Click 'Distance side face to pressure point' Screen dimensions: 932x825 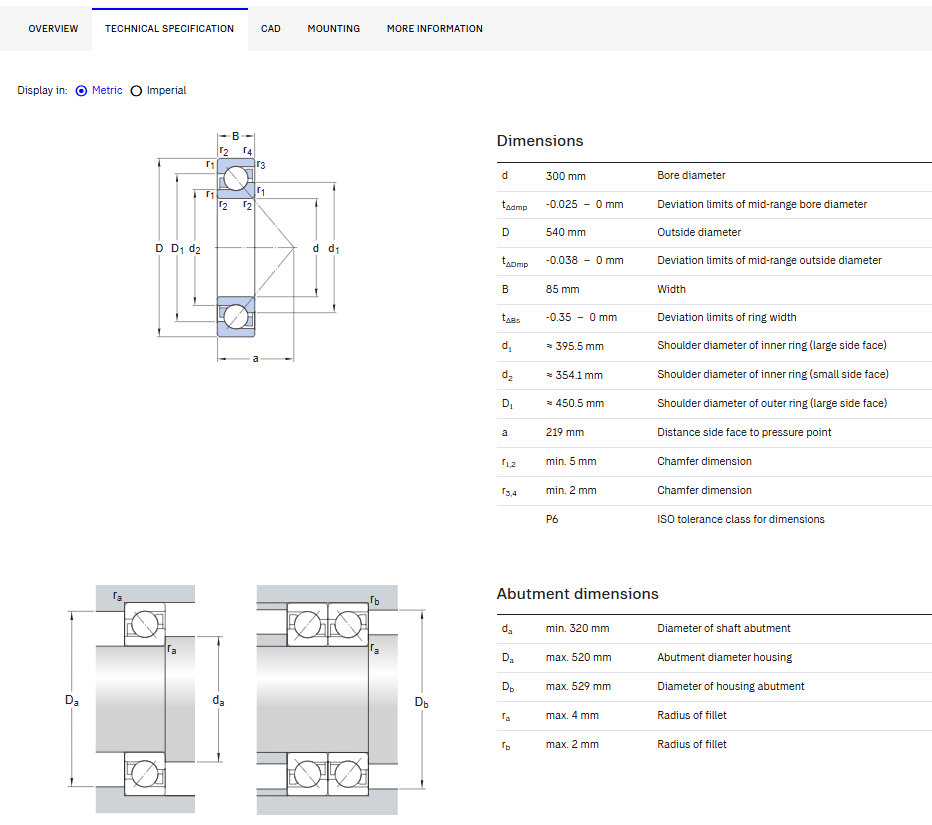coord(744,432)
